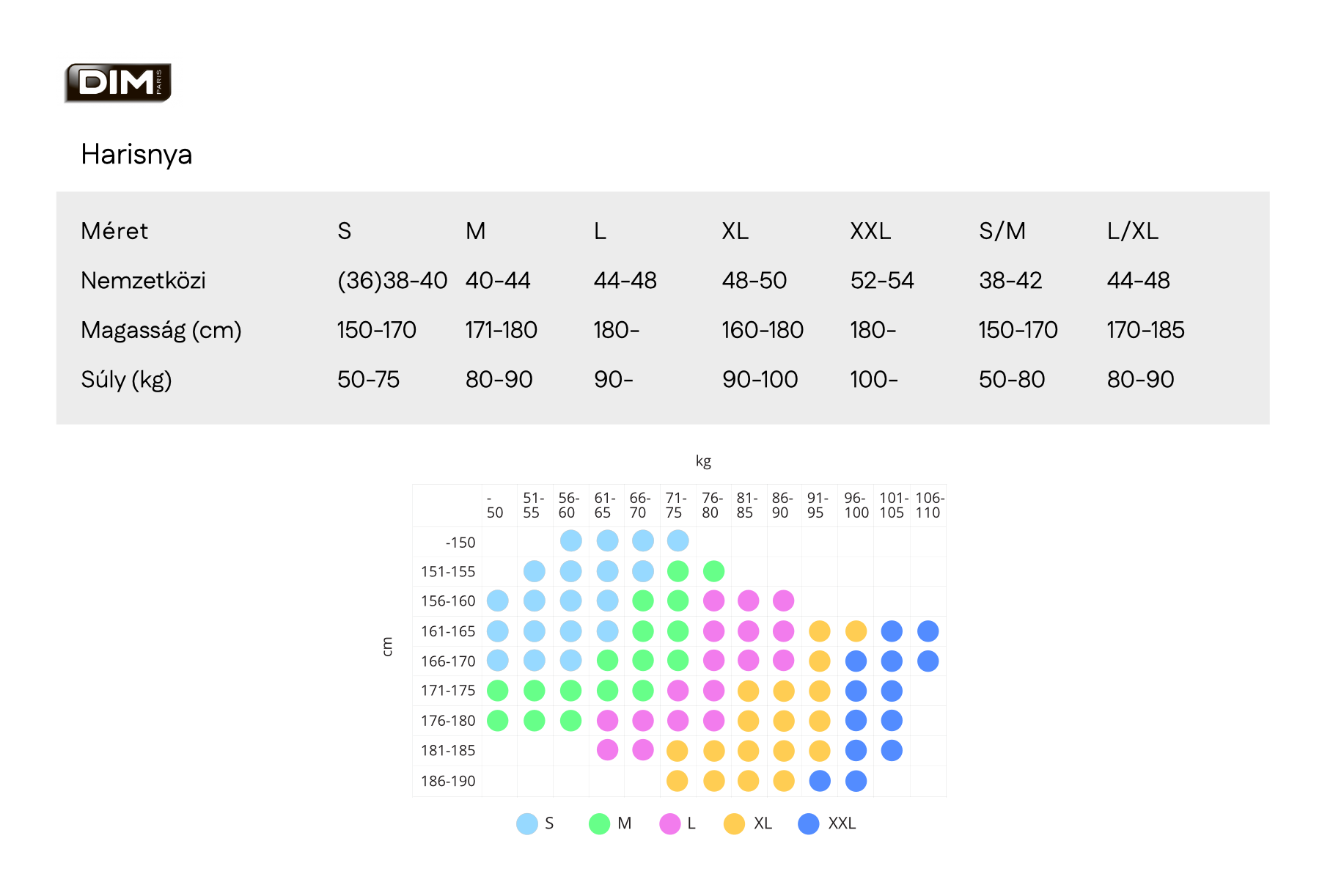The height and width of the screenshot is (896, 1333).
Task: Select the S/M column header
Action: pos(1002,231)
